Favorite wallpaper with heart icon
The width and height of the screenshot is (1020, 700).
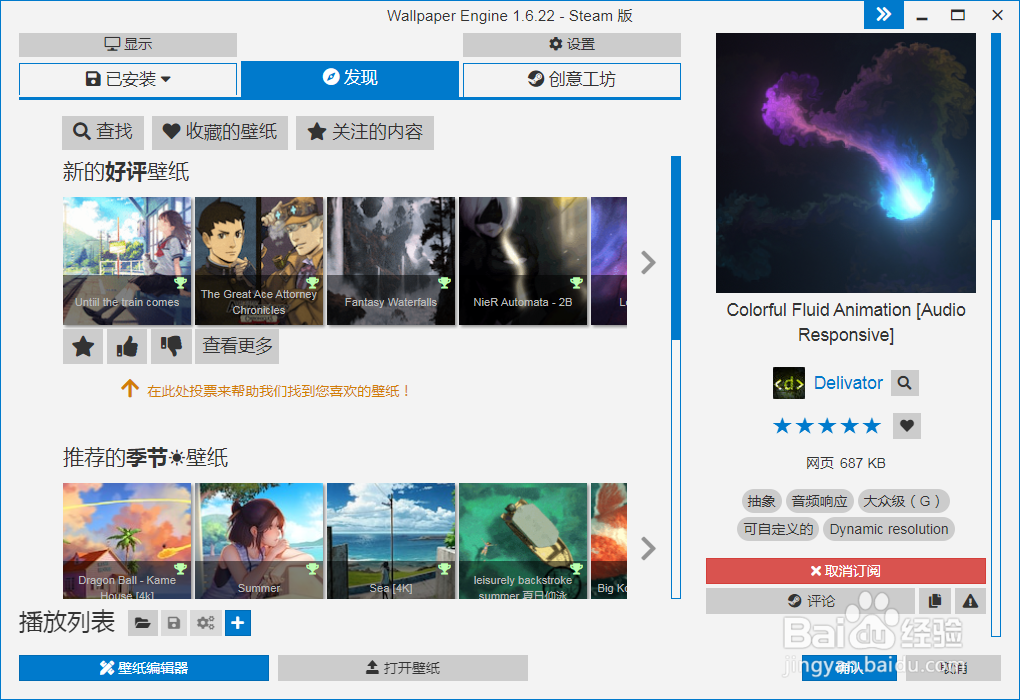click(907, 426)
